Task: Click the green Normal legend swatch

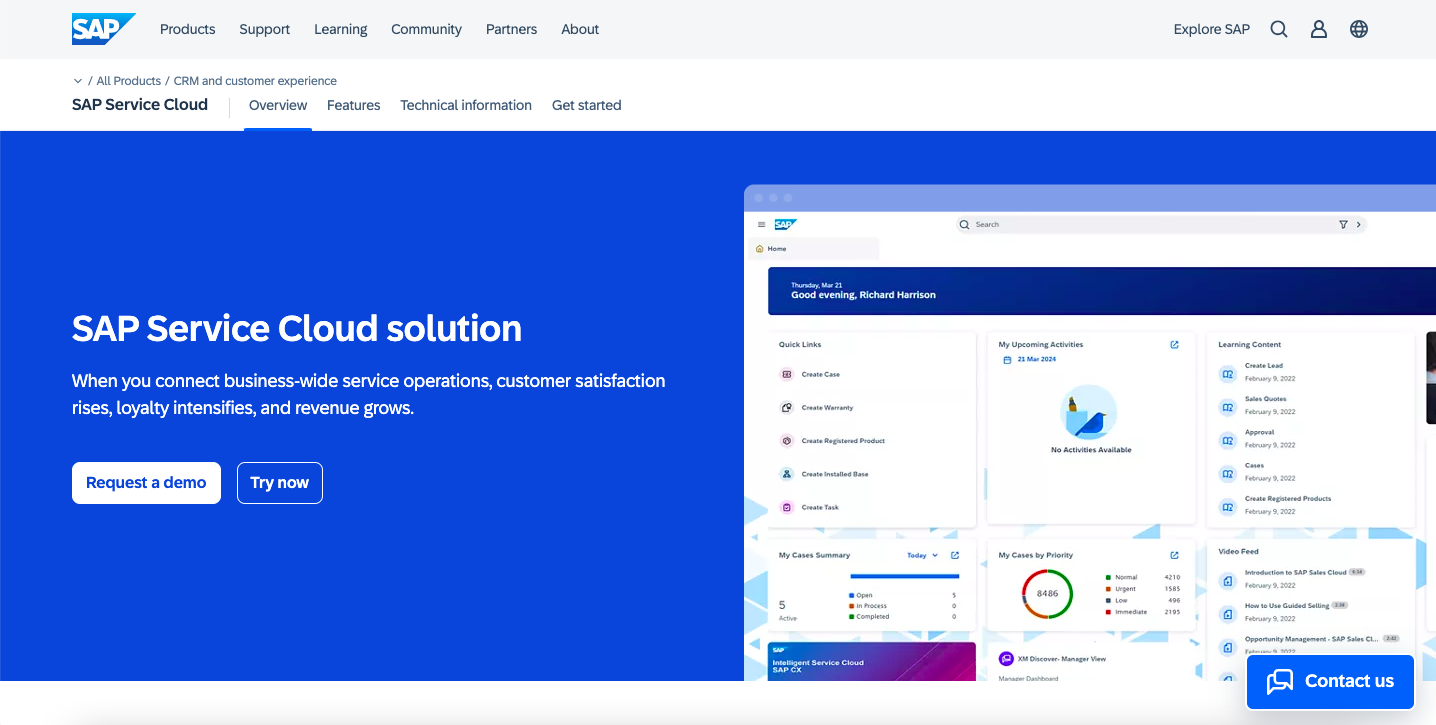Action: [x=1108, y=578]
